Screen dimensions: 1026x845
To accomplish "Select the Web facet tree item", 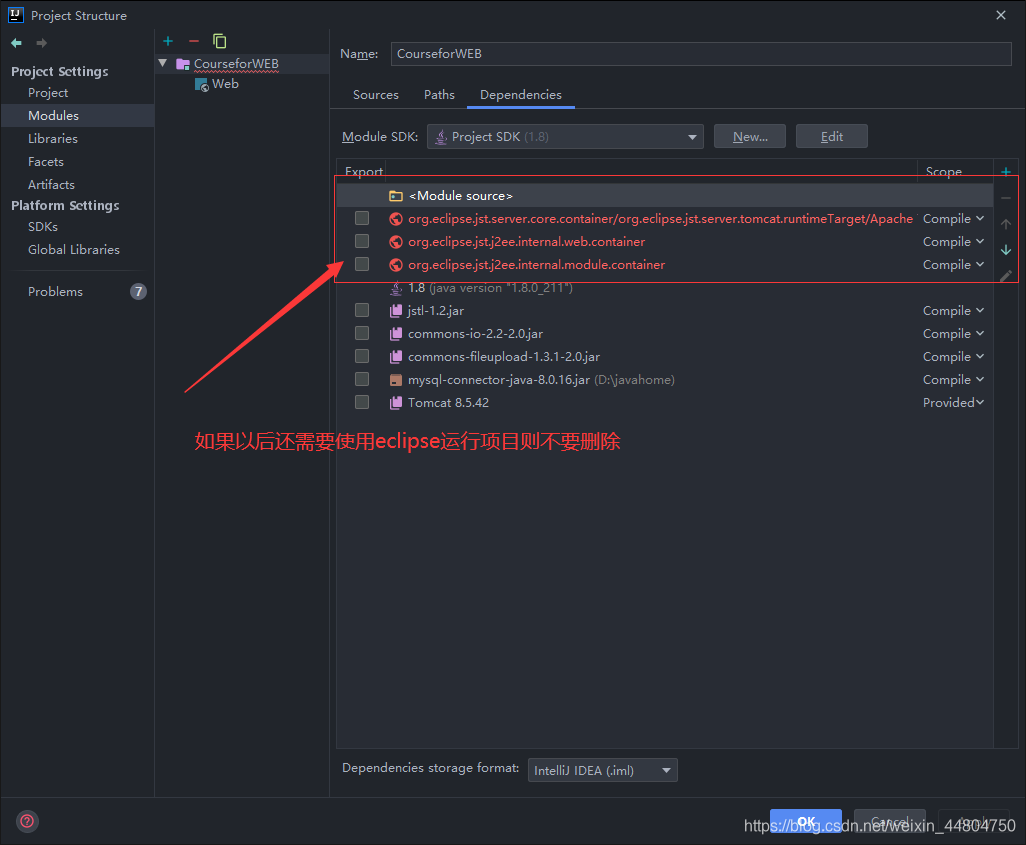I will [225, 84].
